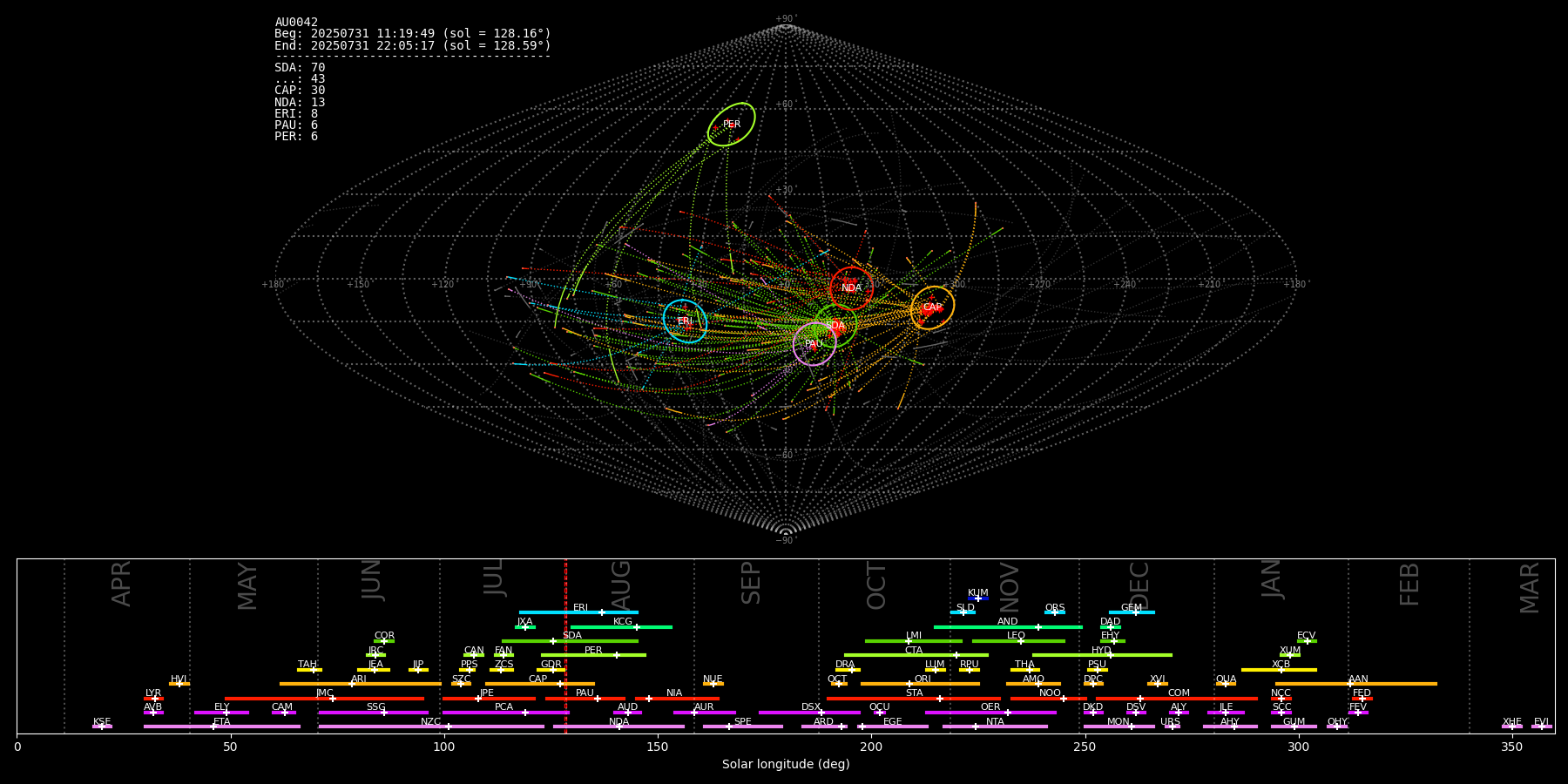
Task: Click the 'SDA: 70' legend count
Action: [x=300, y=68]
